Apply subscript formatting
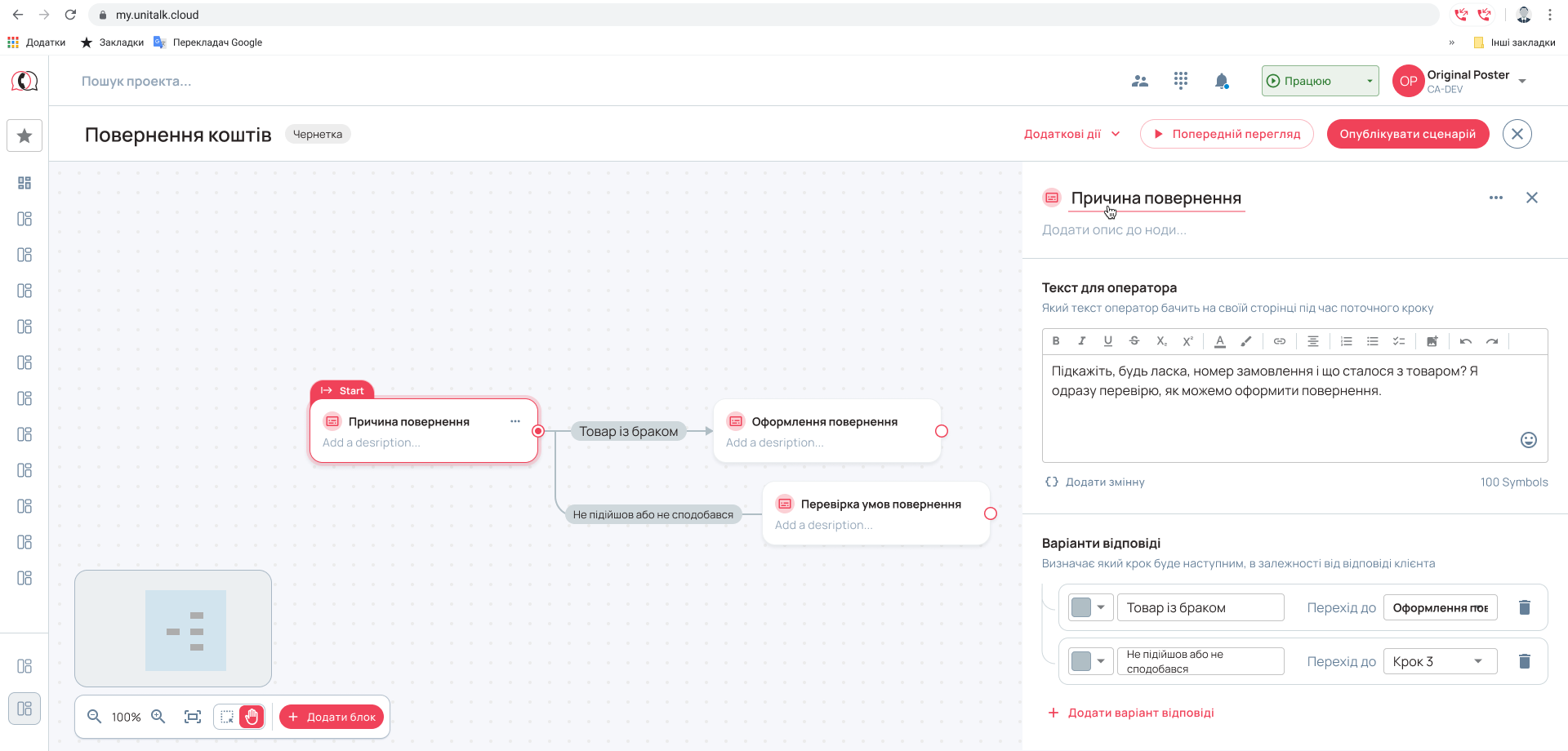 pyautogui.click(x=1161, y=341)
